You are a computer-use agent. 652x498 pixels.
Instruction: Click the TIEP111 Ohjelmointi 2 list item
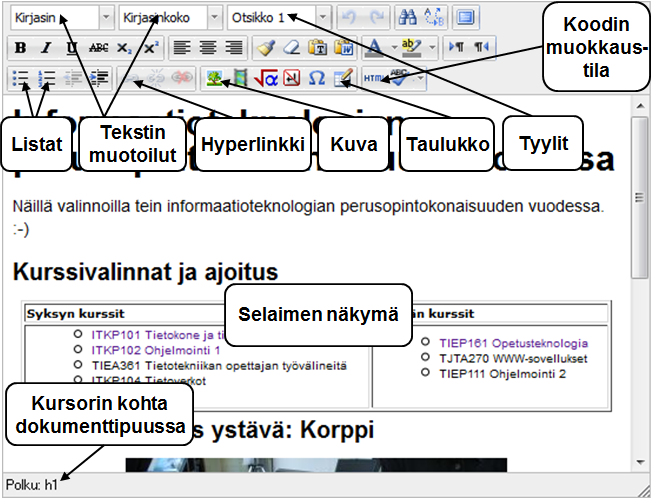point(502,374)
